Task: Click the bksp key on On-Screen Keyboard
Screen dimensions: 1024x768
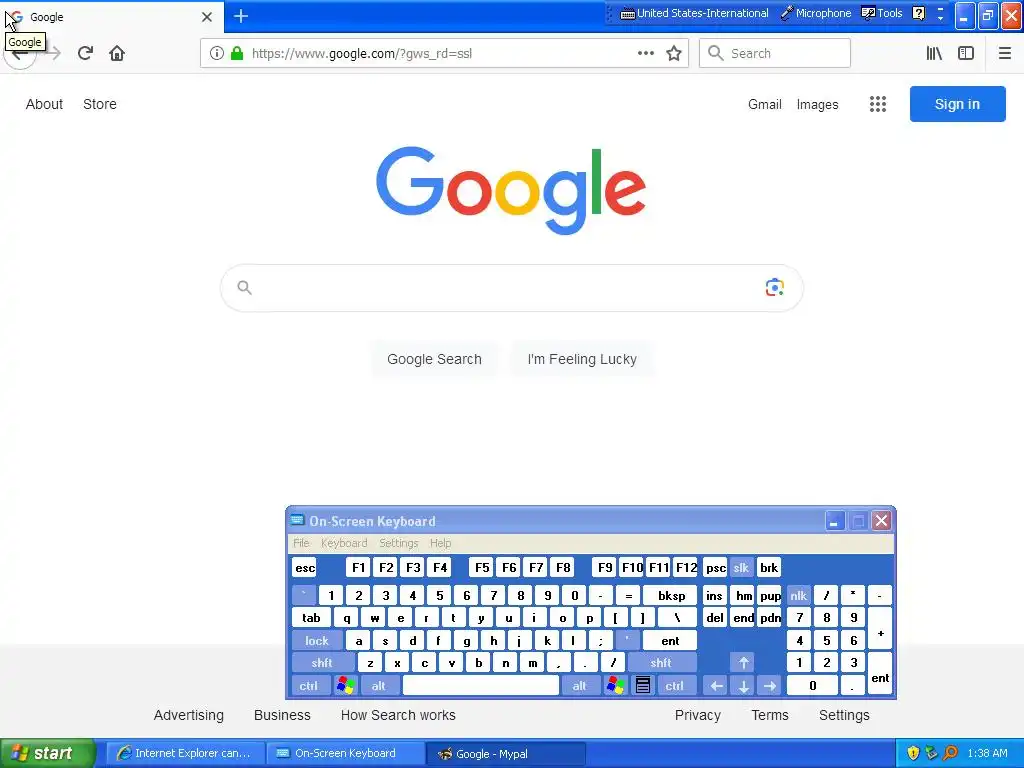Action: (671, 595)
